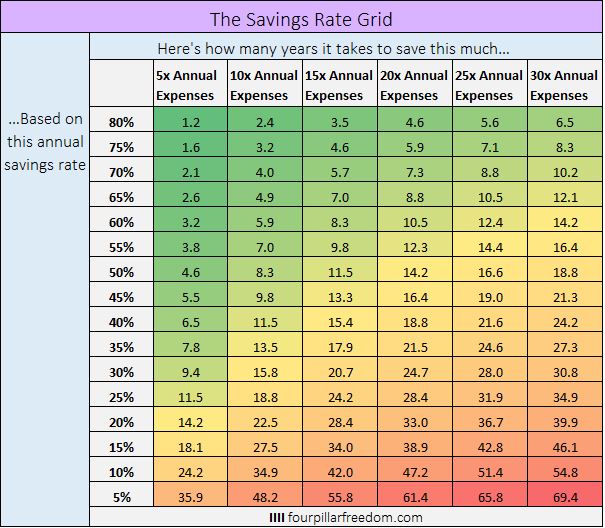
Task: Select the 25x Annual Expenses column header
Action: coord(490,84)
